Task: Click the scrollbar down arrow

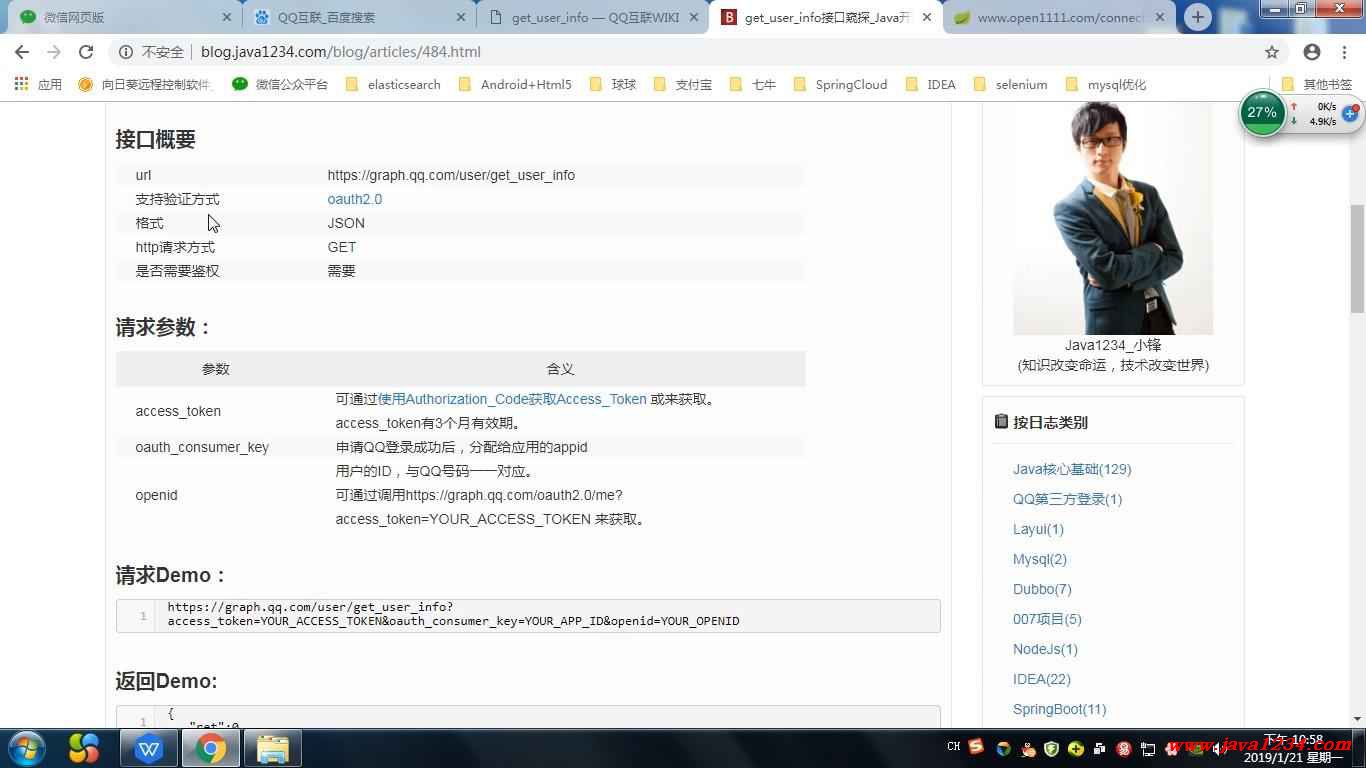Action: [x=1357, y=718]
